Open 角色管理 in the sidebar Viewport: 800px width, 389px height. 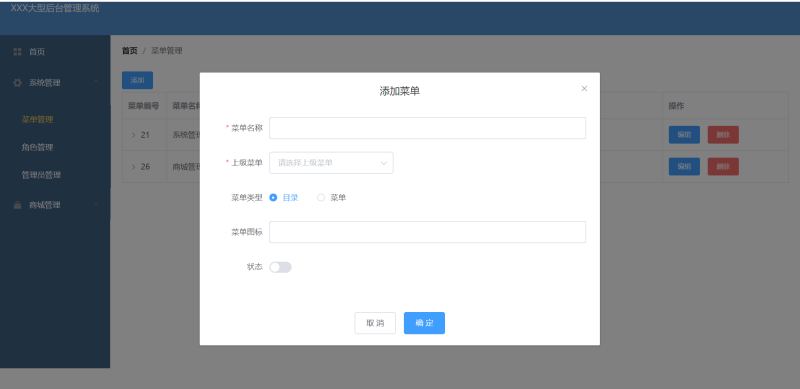pyautogui.click(x=37, y=147)
